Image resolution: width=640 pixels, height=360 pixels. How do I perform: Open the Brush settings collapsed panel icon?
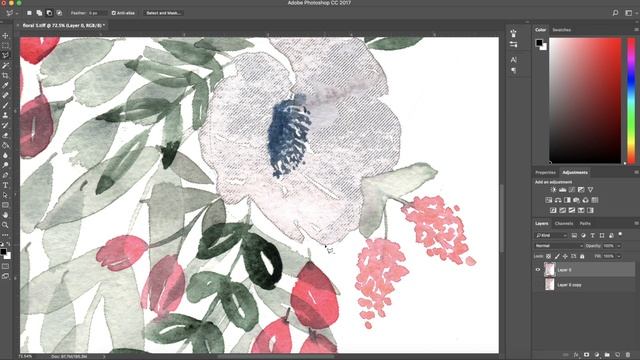point(513,44)
